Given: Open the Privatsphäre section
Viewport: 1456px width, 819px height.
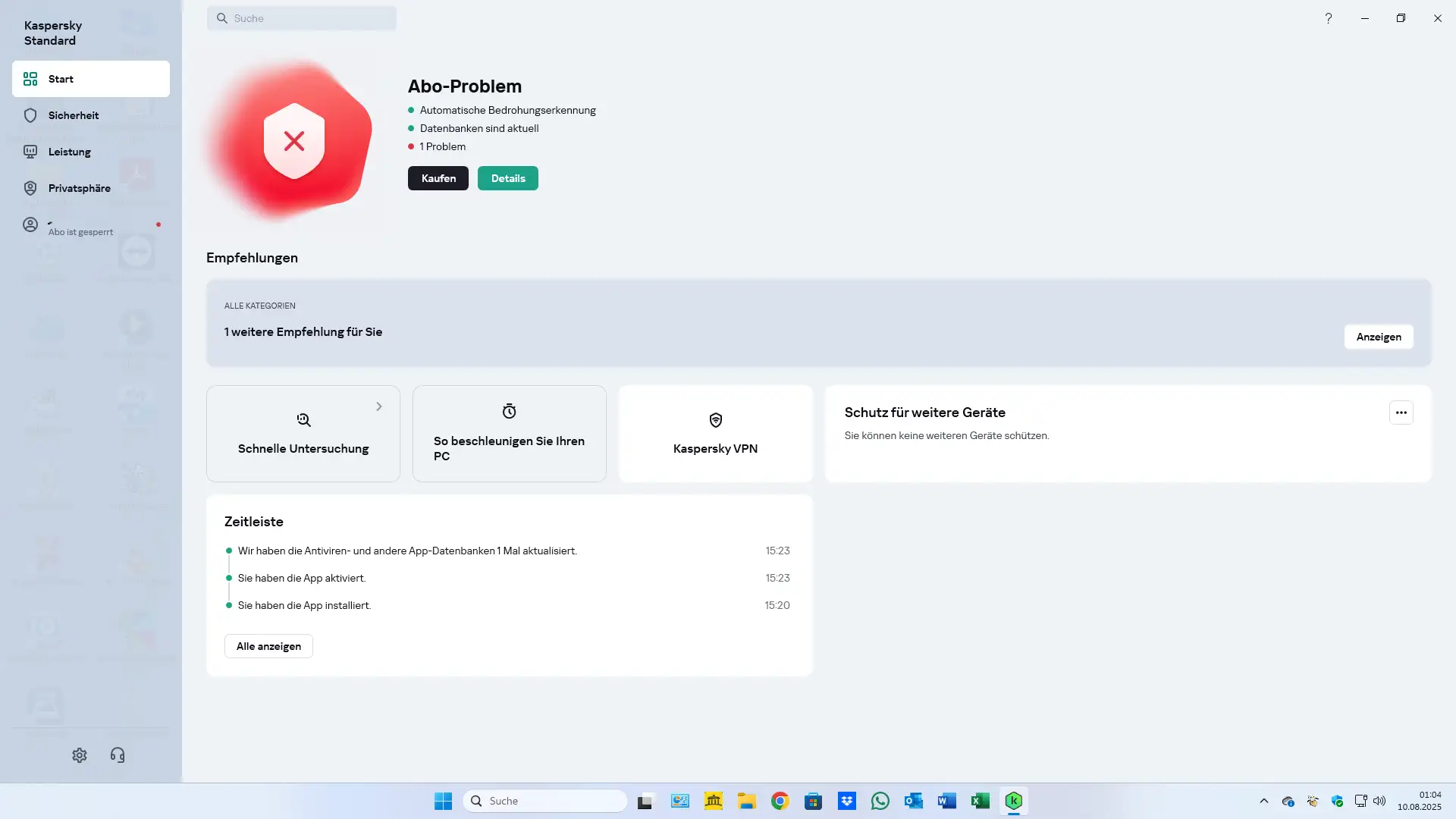Looking at the screenshot, I should pyautogui.click(x=79, y=188).
